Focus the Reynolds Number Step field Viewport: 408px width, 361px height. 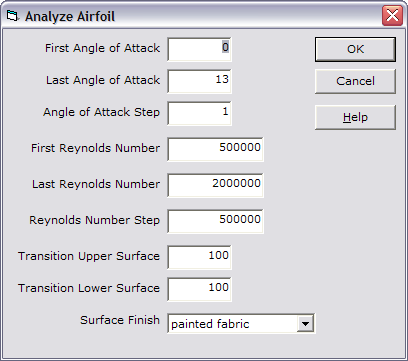click(x=215, y=221)
